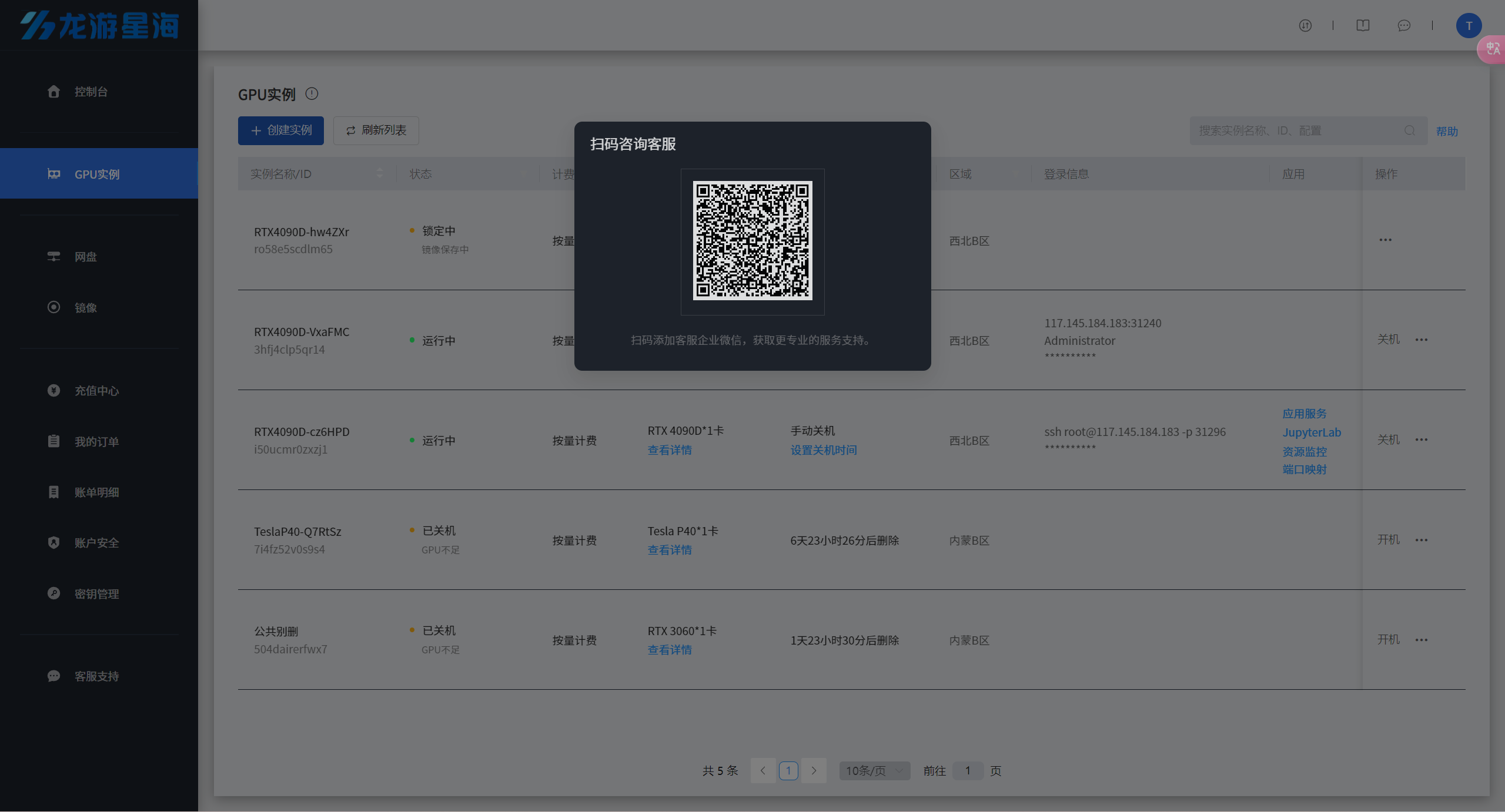Viewport: 1505px width, 812px height.
Task: Open the chat message icon in header
Action: click(x=1403, y=26)
